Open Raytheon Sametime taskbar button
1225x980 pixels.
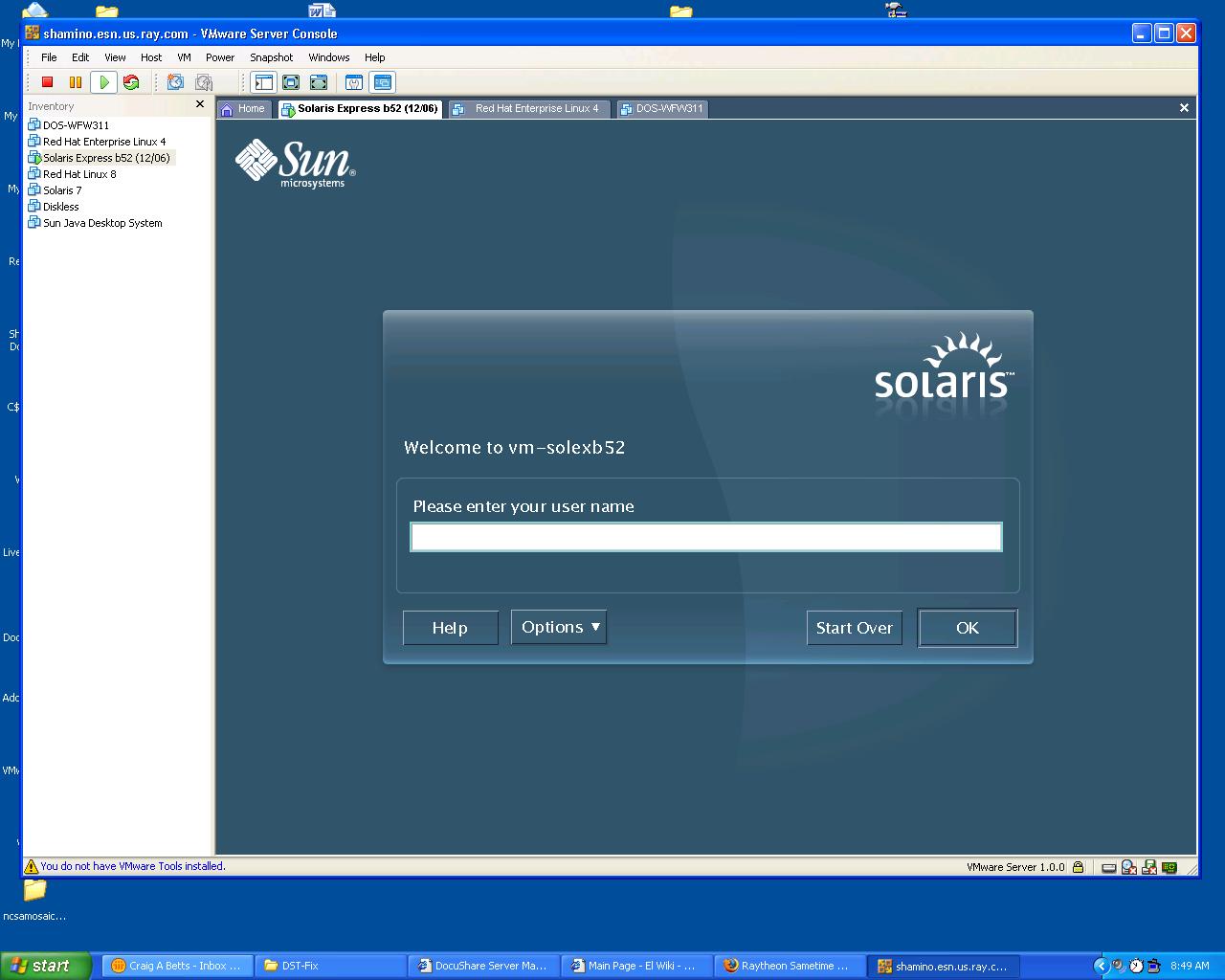click(x=790, y=966)
